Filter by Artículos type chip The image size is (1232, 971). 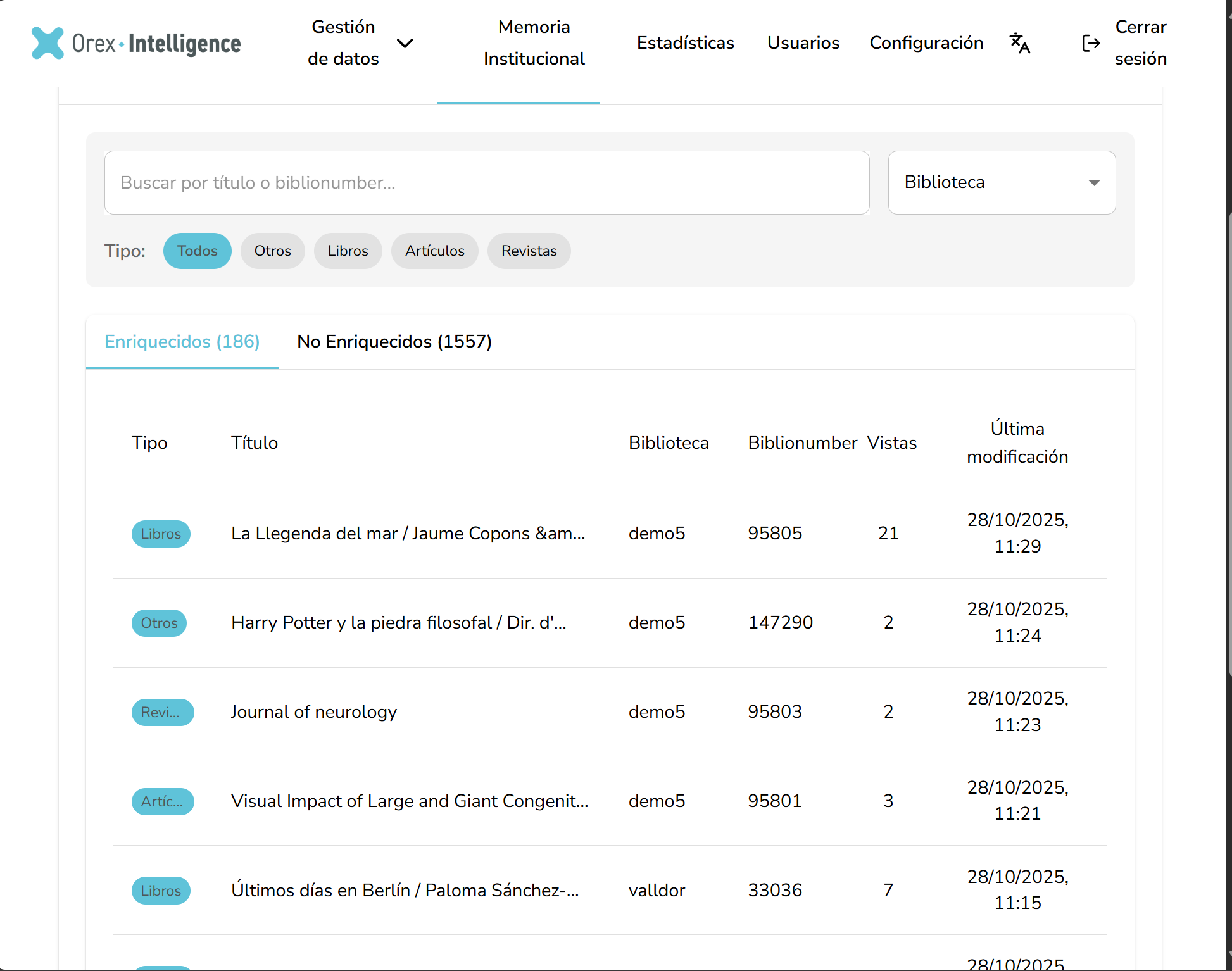(x=434, y=251)
